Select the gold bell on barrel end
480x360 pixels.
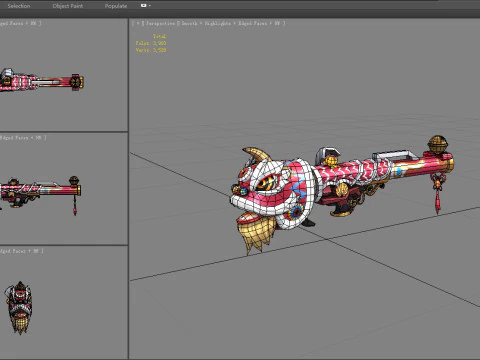click(x=438, y=144)
